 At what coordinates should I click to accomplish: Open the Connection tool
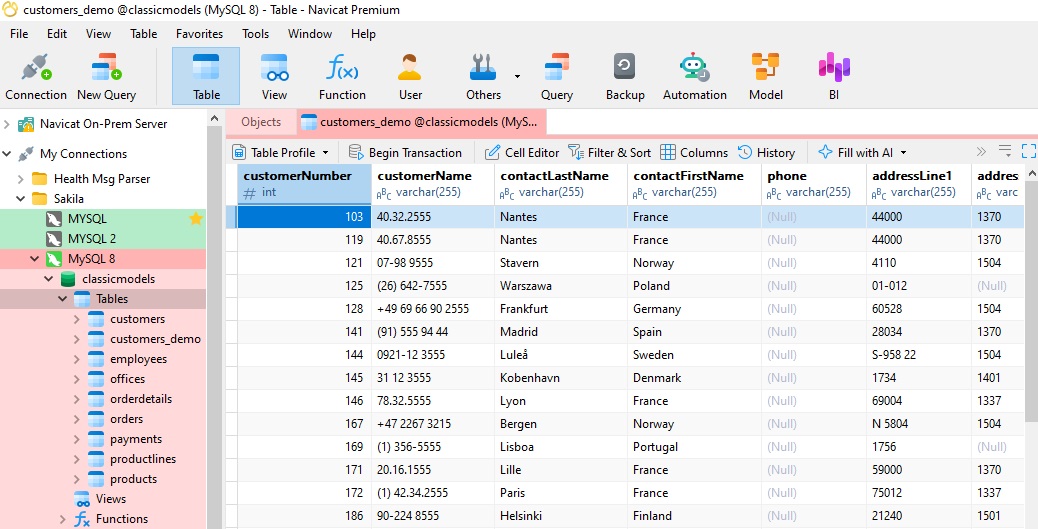point(36,76)
